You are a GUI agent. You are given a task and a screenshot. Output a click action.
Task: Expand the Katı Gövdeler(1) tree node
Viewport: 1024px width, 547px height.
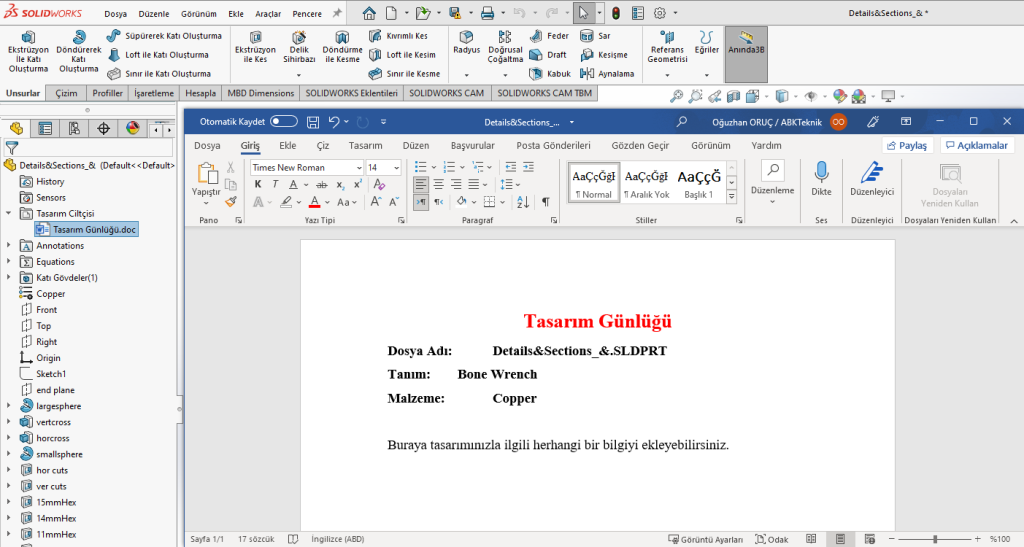point(9,278)
